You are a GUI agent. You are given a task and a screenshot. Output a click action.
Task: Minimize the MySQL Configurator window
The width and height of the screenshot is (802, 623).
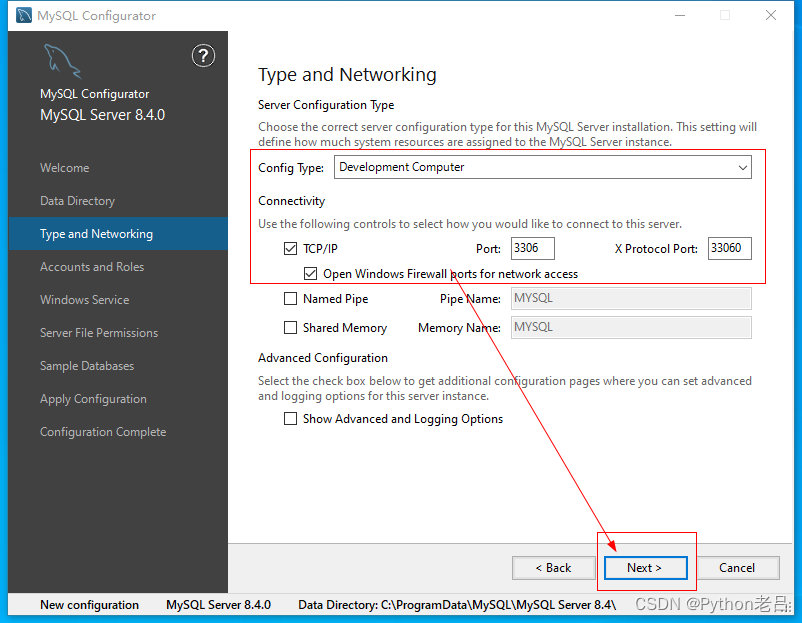tap(680, 15)
